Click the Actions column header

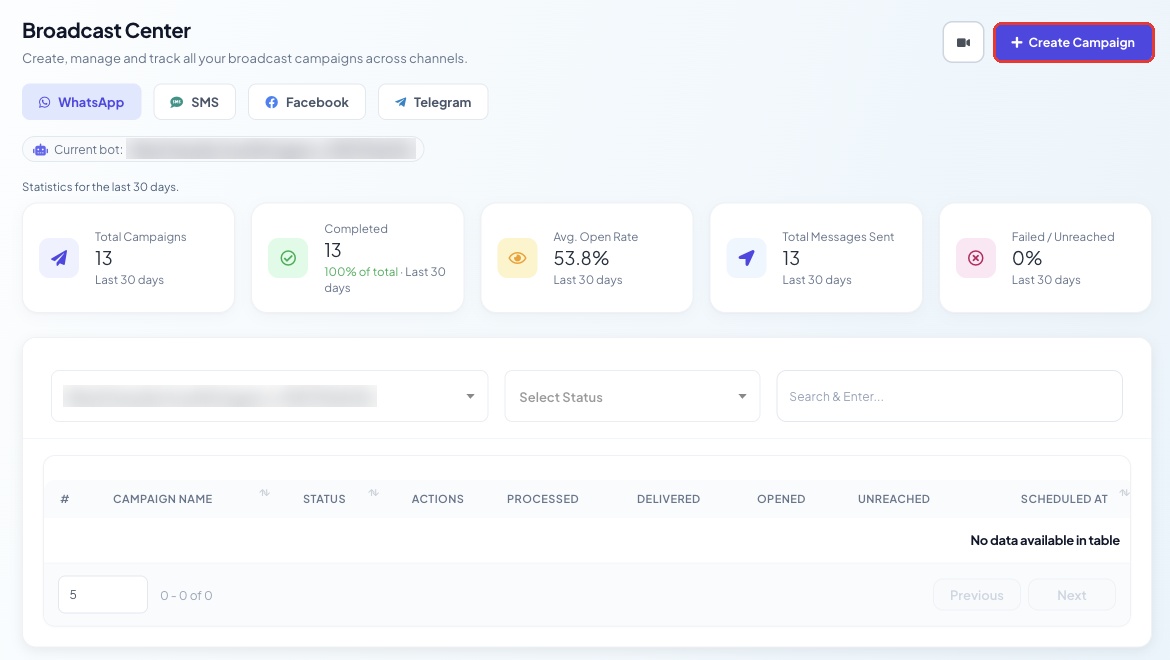coord(437,499)
